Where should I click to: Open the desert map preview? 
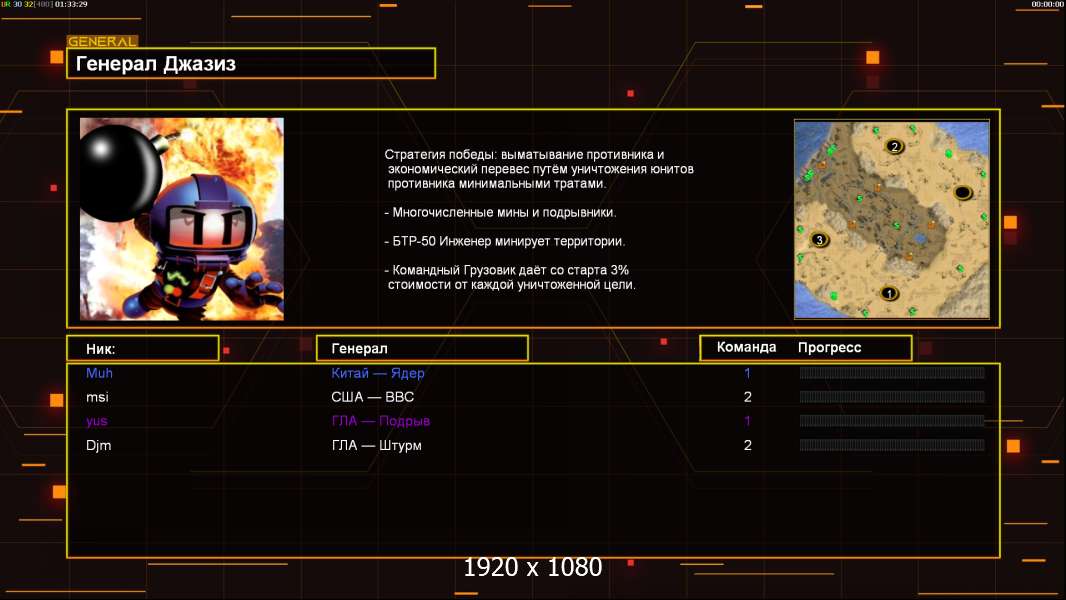(892, 219)
